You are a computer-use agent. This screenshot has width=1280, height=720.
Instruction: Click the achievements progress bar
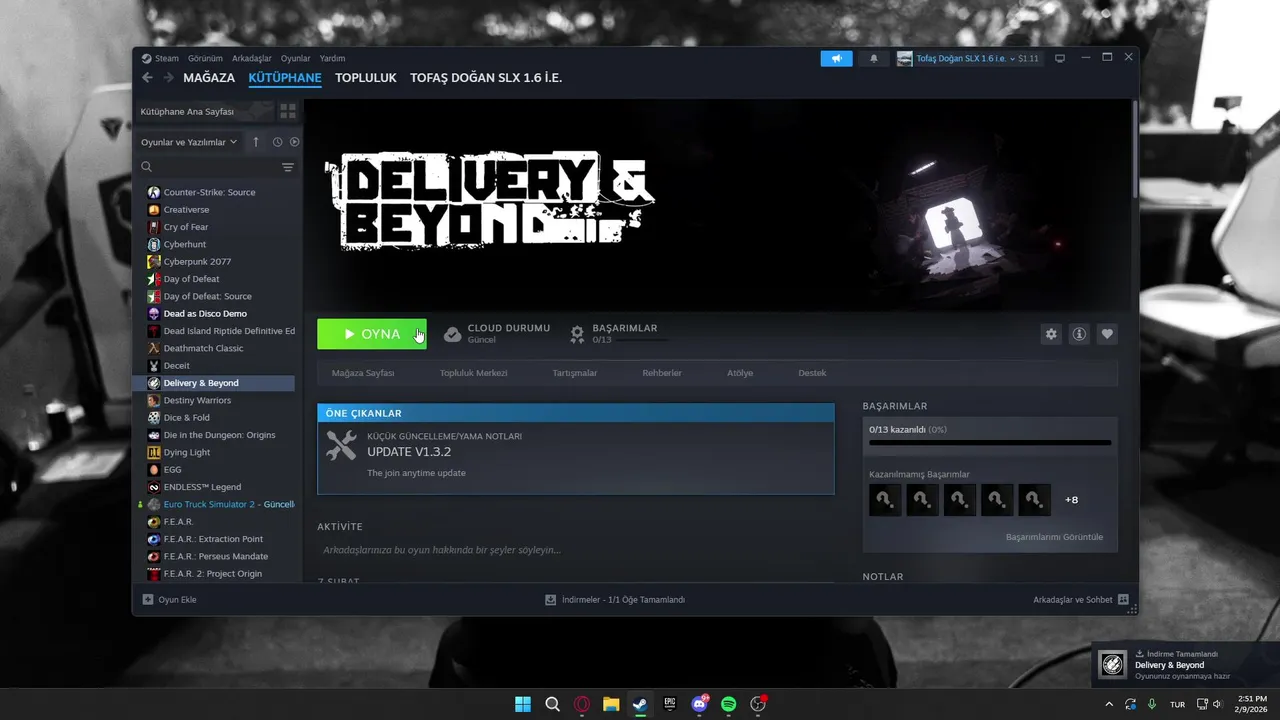(990, 442)
